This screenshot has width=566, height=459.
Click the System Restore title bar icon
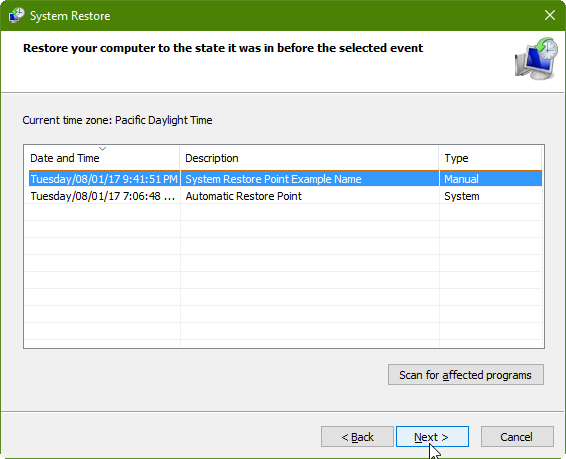tap(16, 16)
